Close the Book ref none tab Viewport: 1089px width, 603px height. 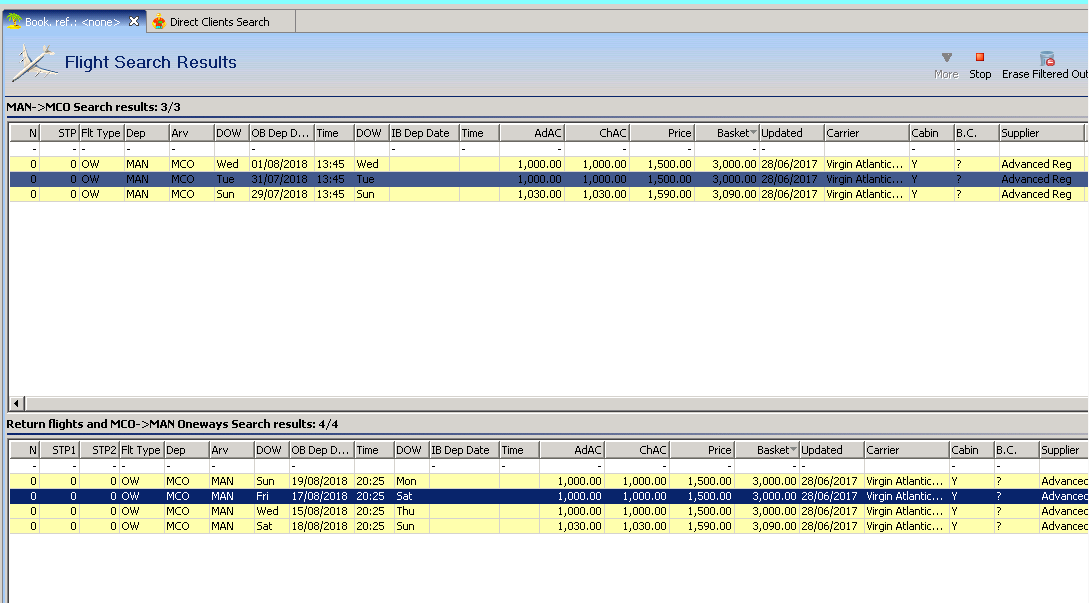[134, 21]
